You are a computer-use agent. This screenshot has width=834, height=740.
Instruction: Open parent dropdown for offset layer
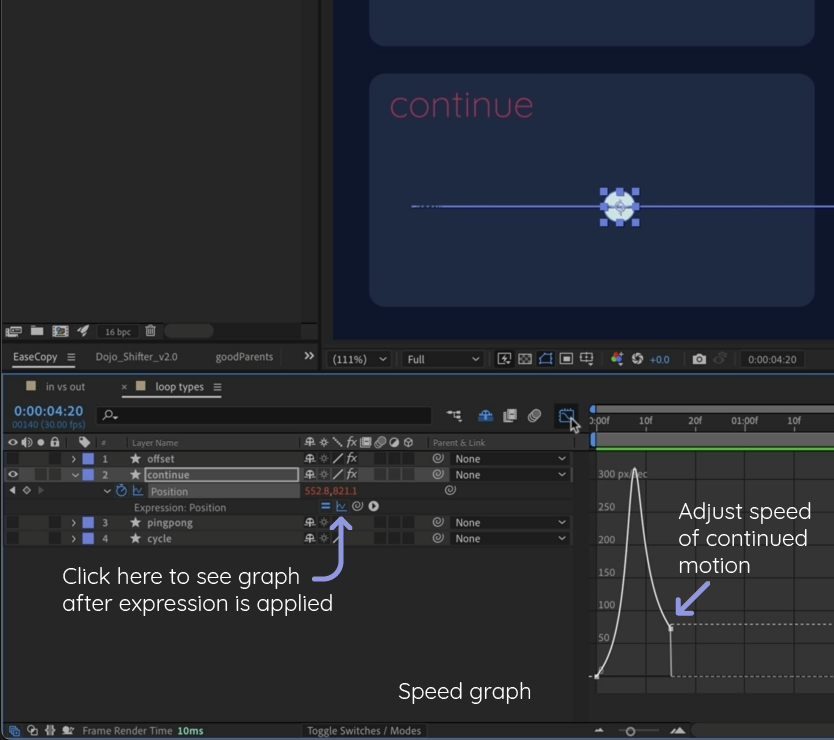[510, 459]
